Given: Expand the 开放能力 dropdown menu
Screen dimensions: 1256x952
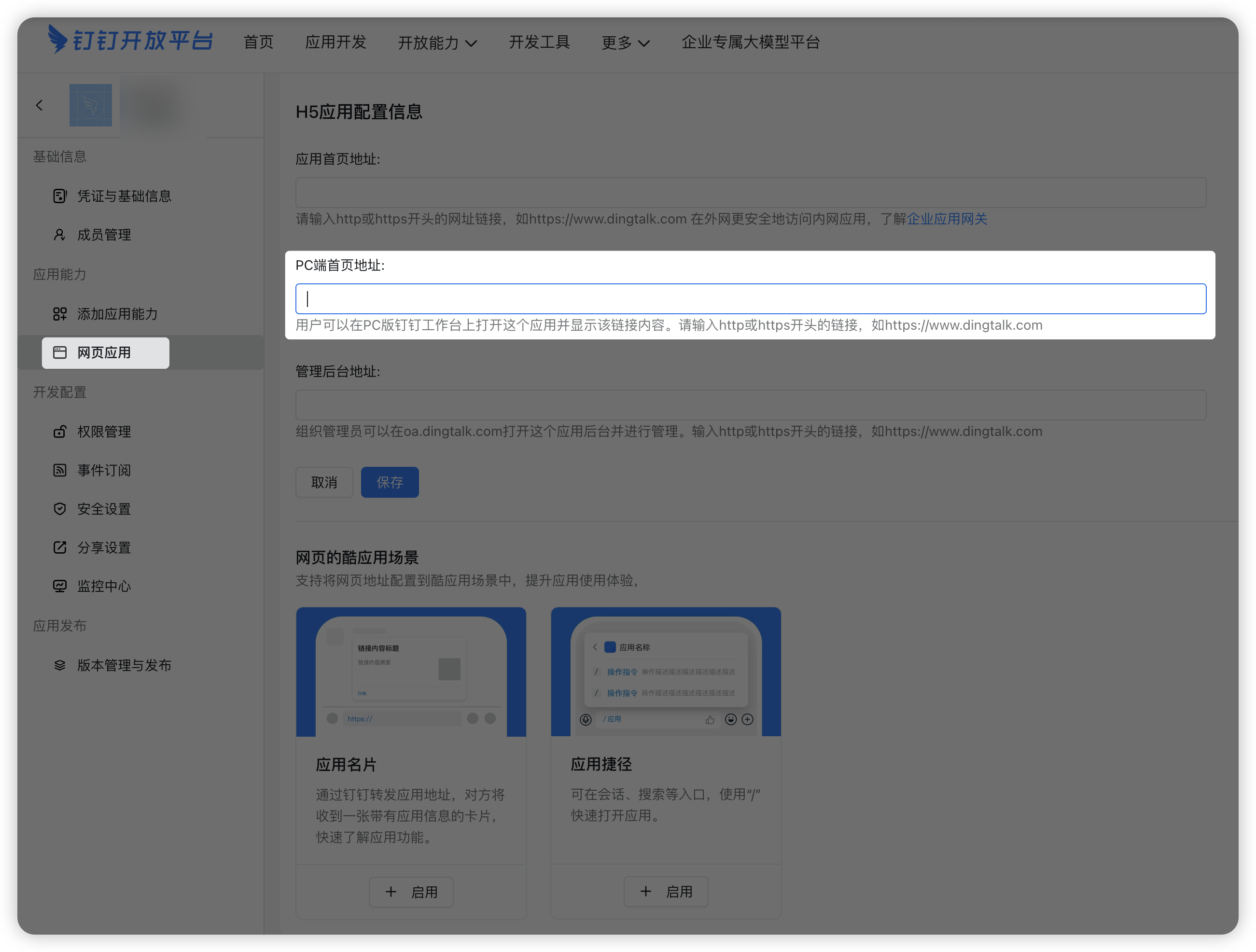Looking at the screenshot, I should (x=437, y=42).
